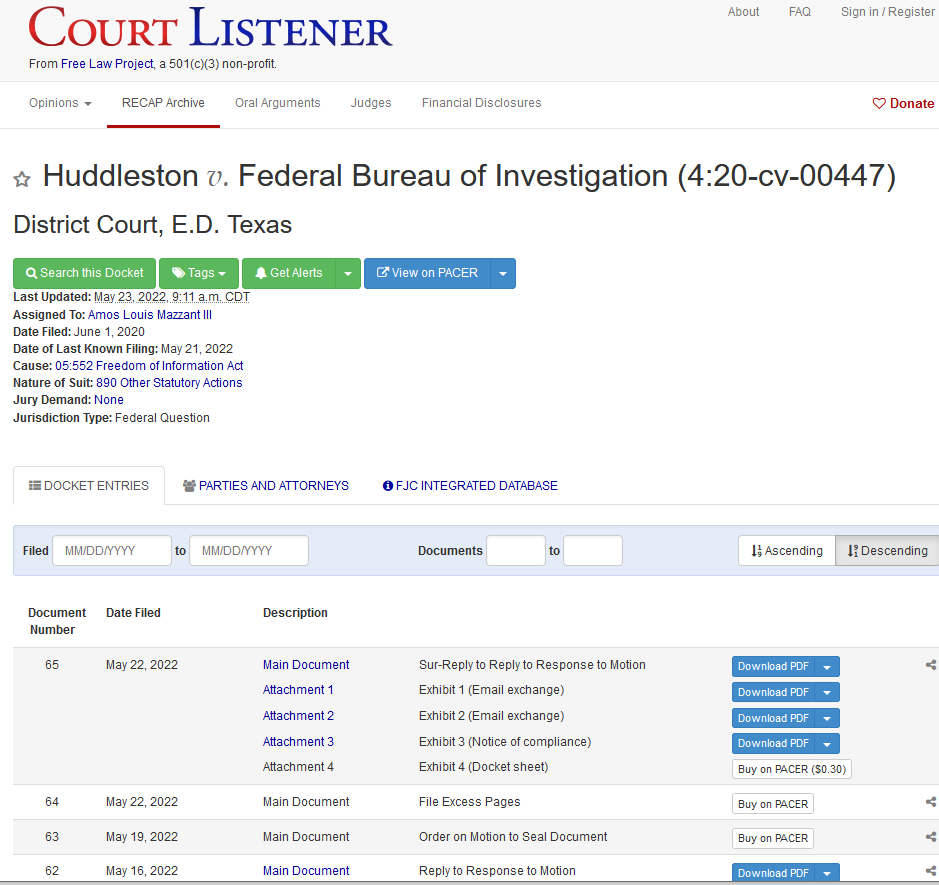
Task: Open Judges section
Action: (x=371, y=103)
